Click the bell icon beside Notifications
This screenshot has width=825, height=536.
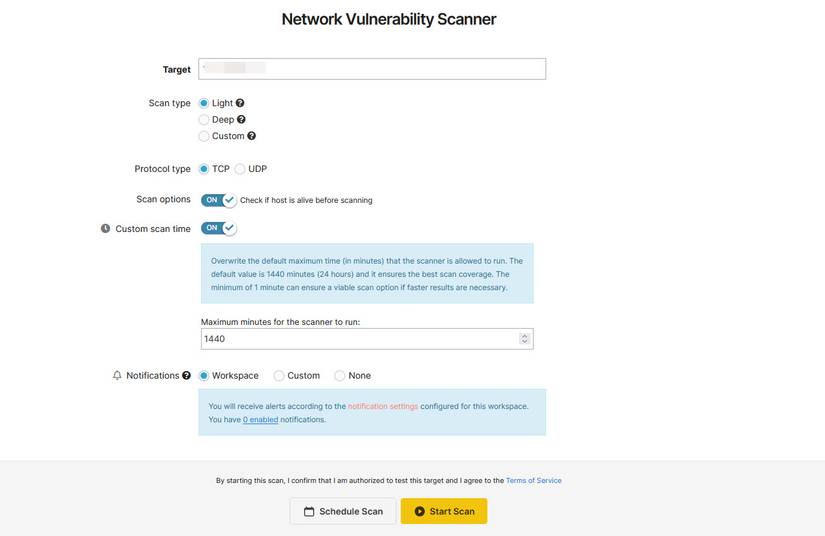(117, 376)
